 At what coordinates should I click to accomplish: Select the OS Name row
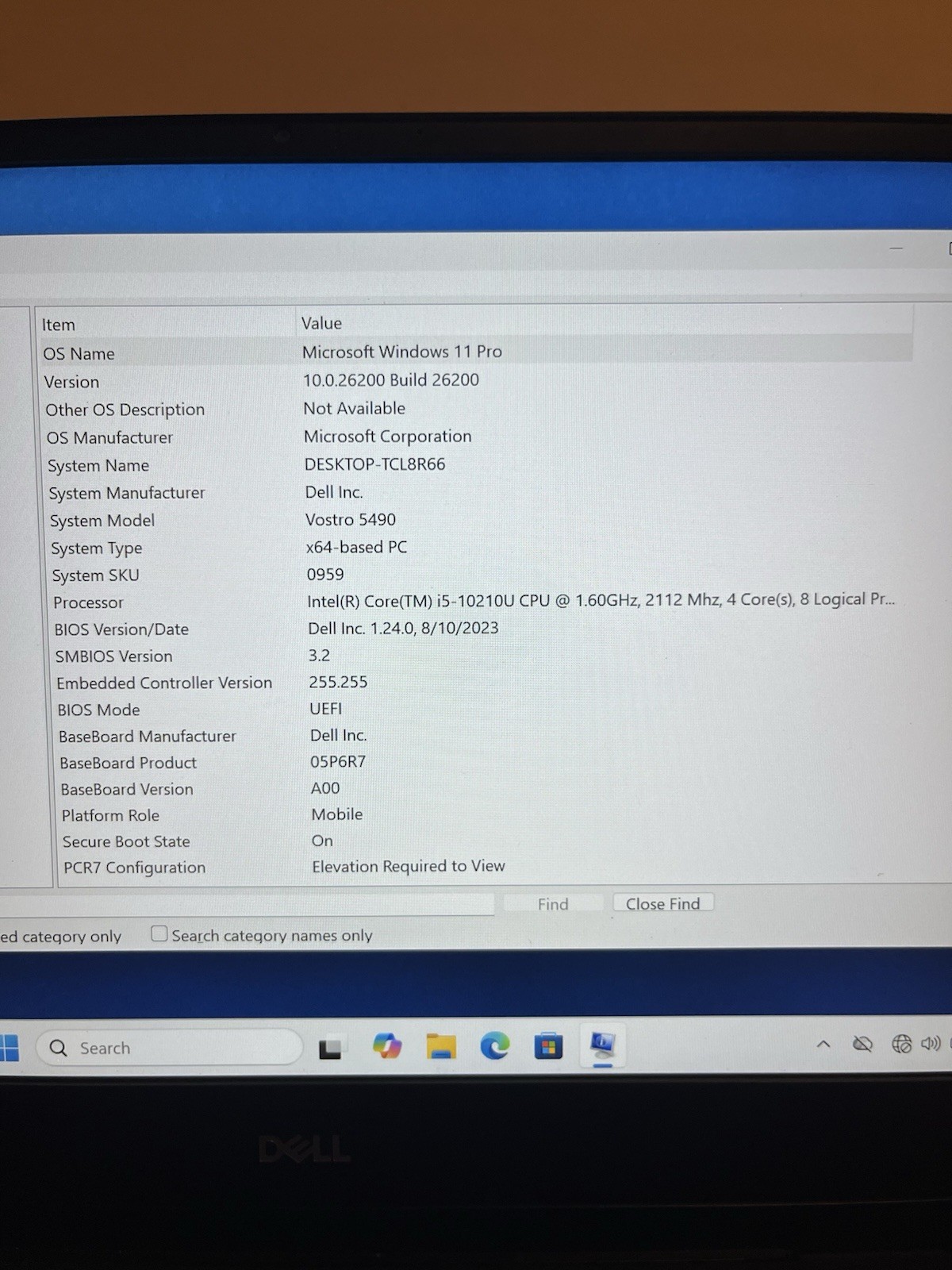pyautogui.click(x=476, y=352)
